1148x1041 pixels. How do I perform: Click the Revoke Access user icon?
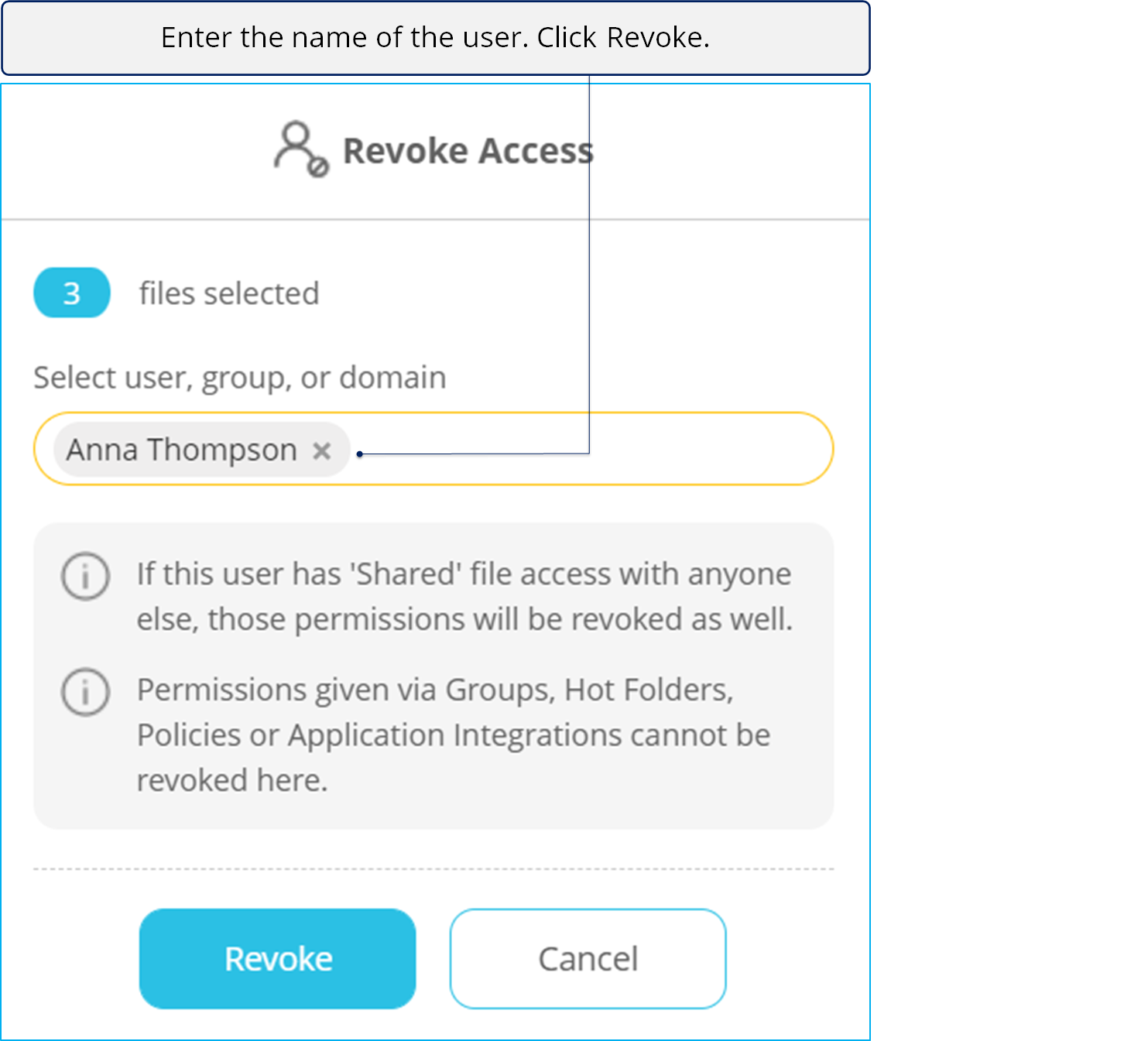pyautogui.click(x=301, y=149)
